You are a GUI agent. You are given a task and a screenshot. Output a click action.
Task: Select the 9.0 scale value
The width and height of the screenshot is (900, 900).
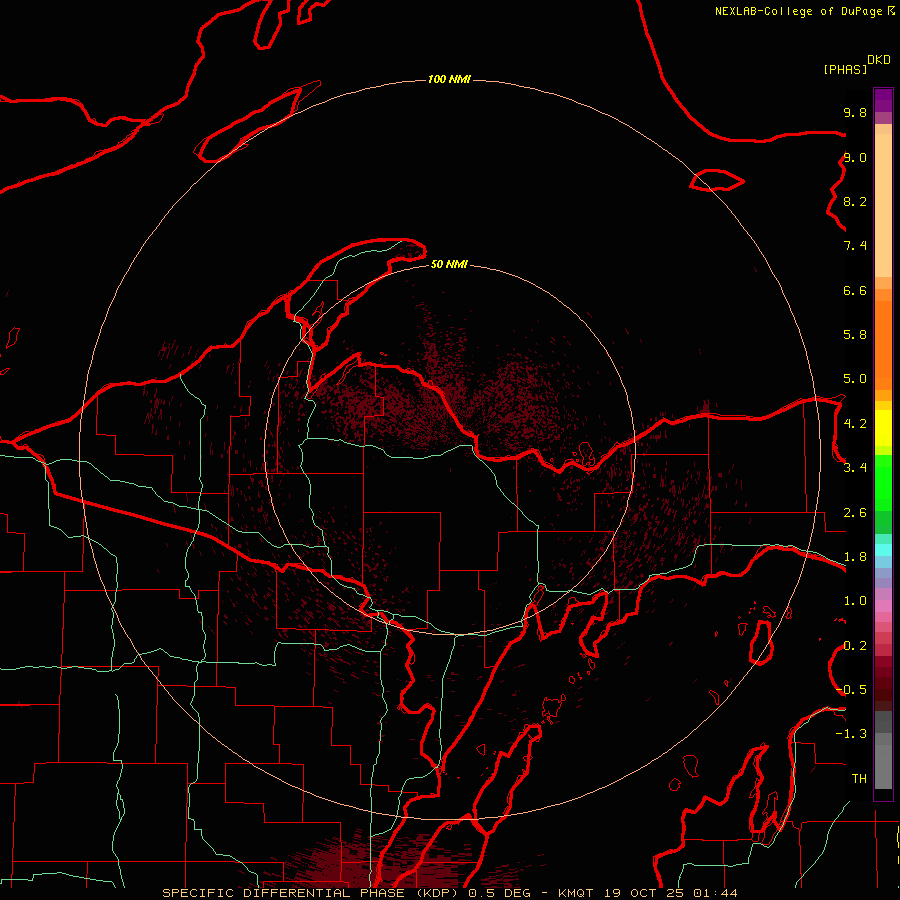(x=855, y=157)
